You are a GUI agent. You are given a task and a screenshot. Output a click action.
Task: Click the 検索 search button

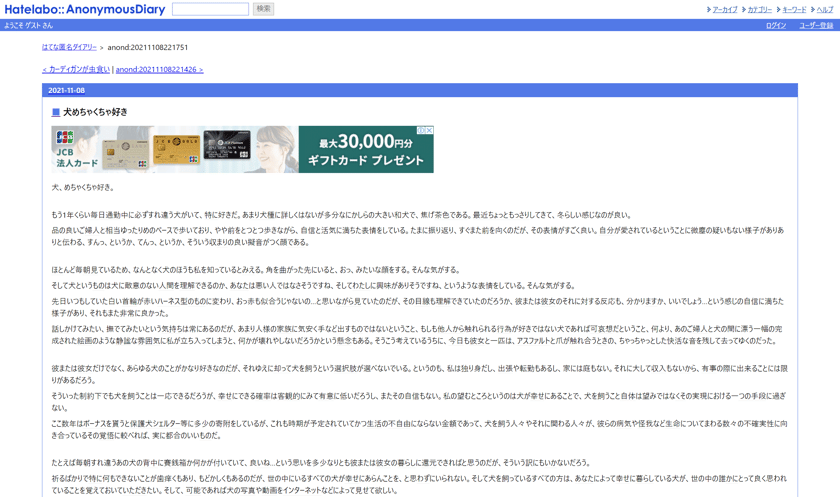(263, 9)
